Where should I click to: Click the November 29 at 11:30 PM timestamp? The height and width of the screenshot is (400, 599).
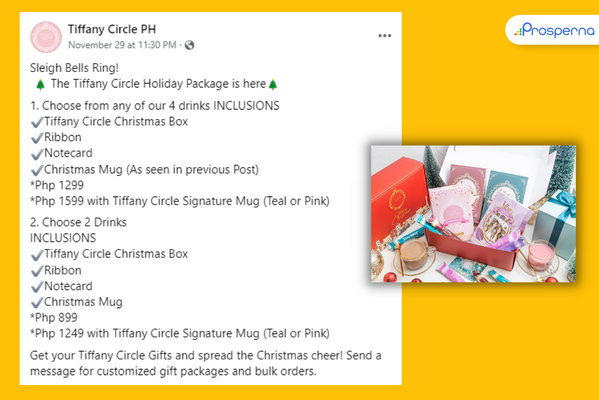tap(122, 45)
